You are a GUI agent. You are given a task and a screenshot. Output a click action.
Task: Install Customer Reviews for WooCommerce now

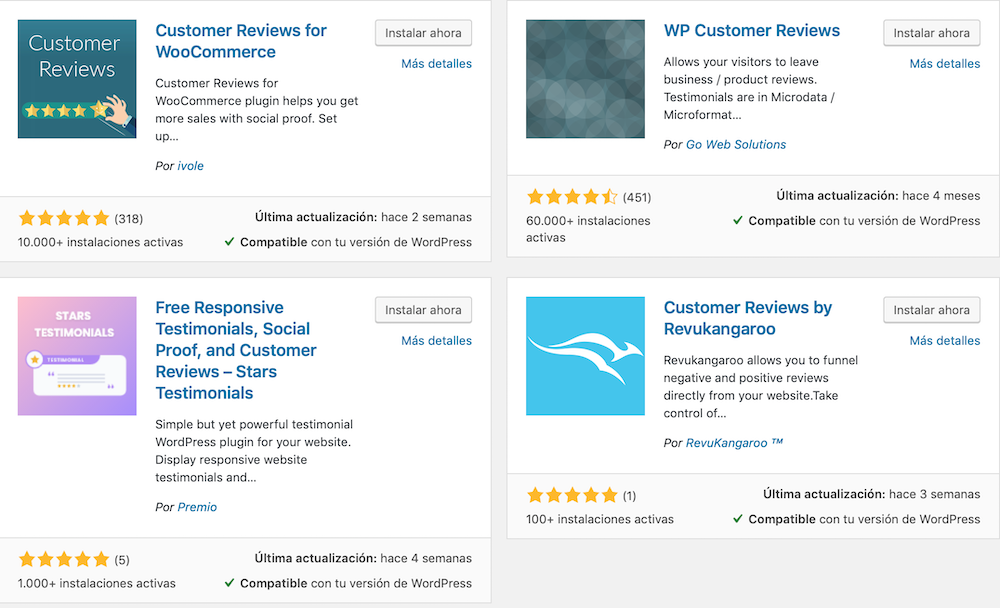(x=423, y=33)
